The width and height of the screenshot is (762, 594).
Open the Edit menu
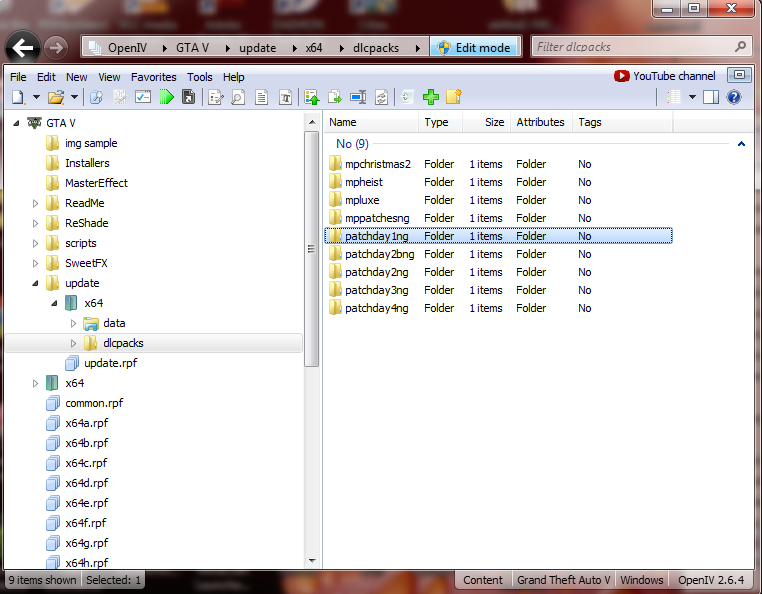coord(46,77)
